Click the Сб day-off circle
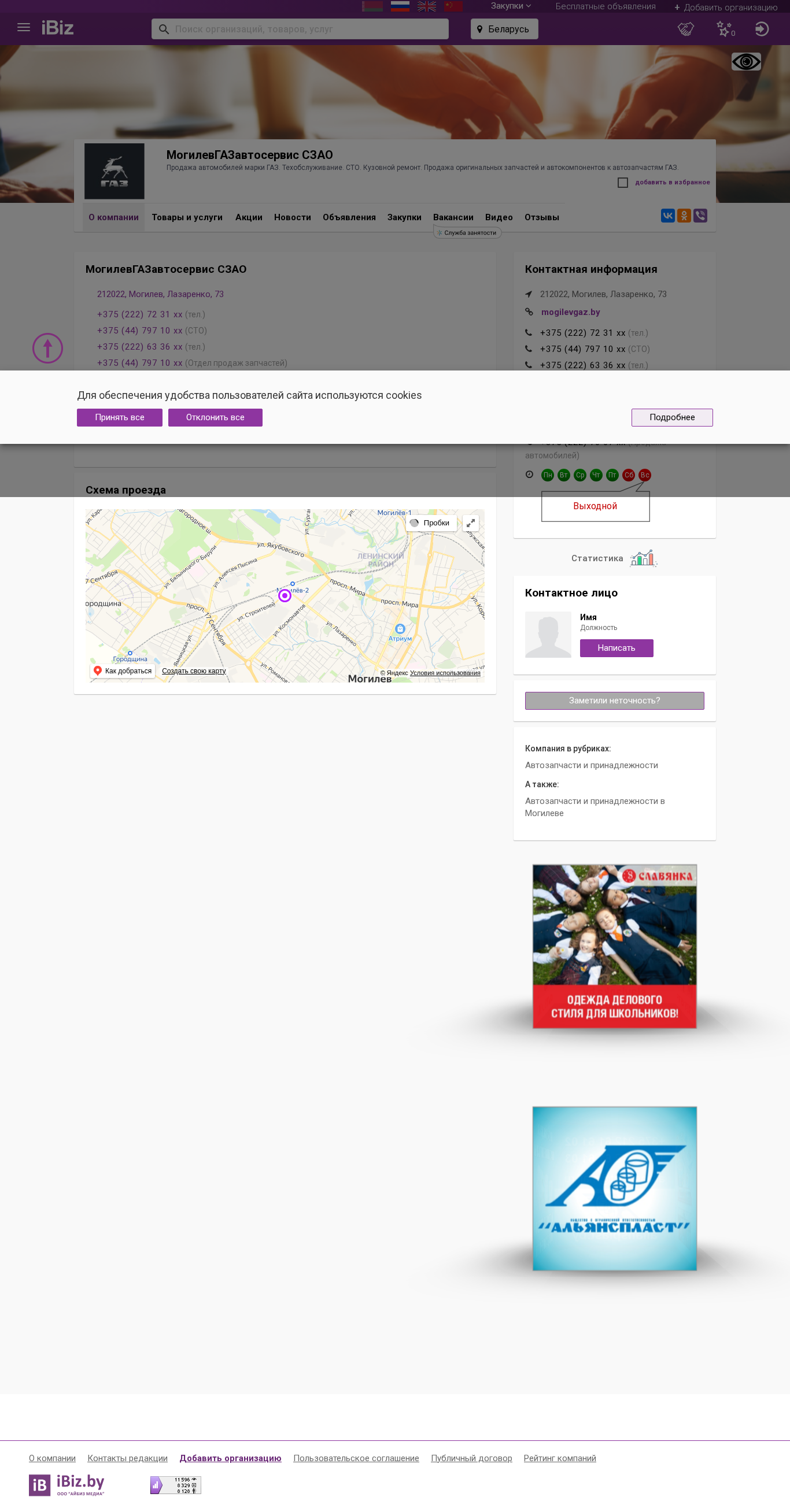 click(x=629, y=475)
